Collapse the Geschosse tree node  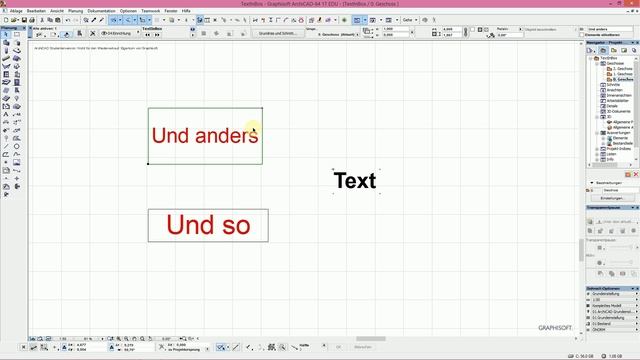coord(597,63)
